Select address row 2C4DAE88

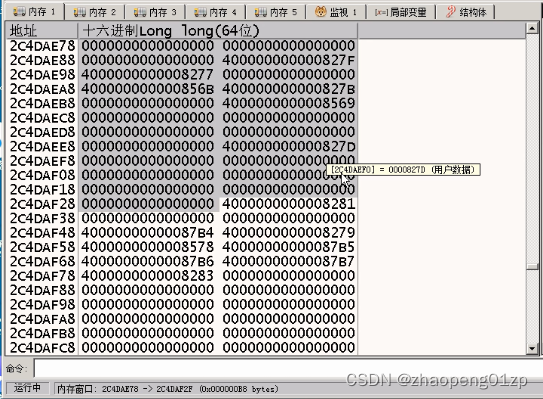pos(42,60)
